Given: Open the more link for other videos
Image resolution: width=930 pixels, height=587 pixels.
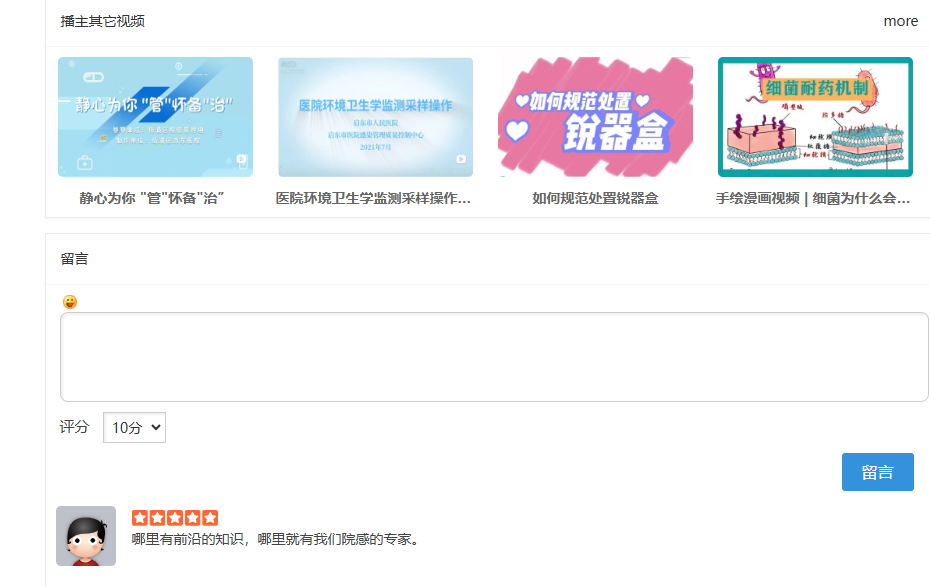Looking at the screenshot, I should pos(900,21).
